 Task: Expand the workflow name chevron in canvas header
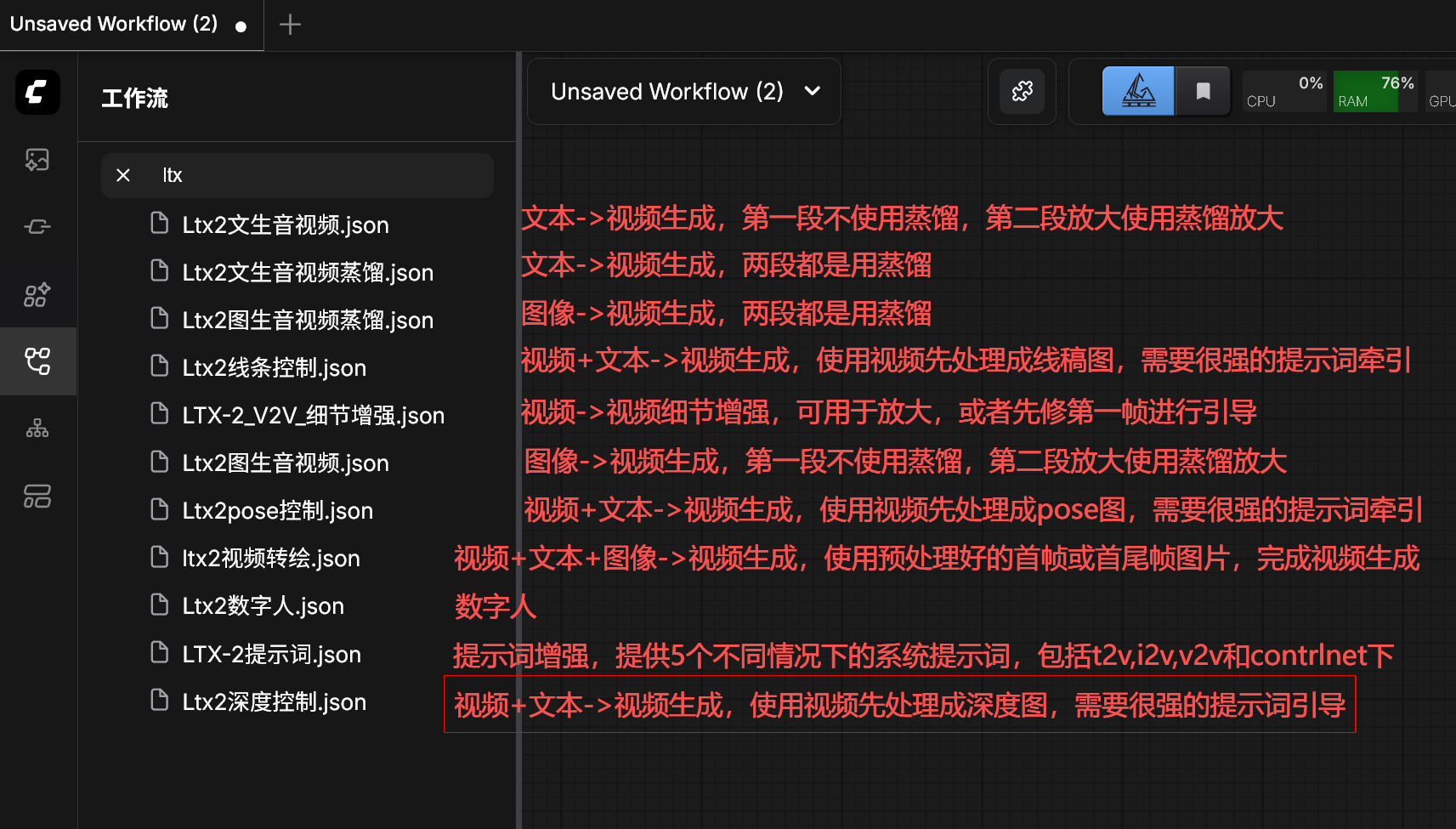(x=811, y=91)
